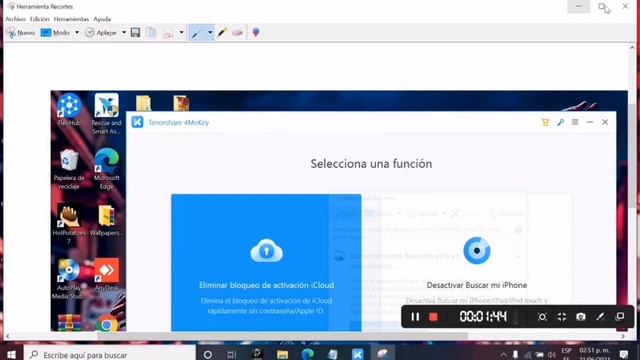Select the Eraser tool
Image resolution: width=640 pixels, height=360 pixels.
(238, 33)
